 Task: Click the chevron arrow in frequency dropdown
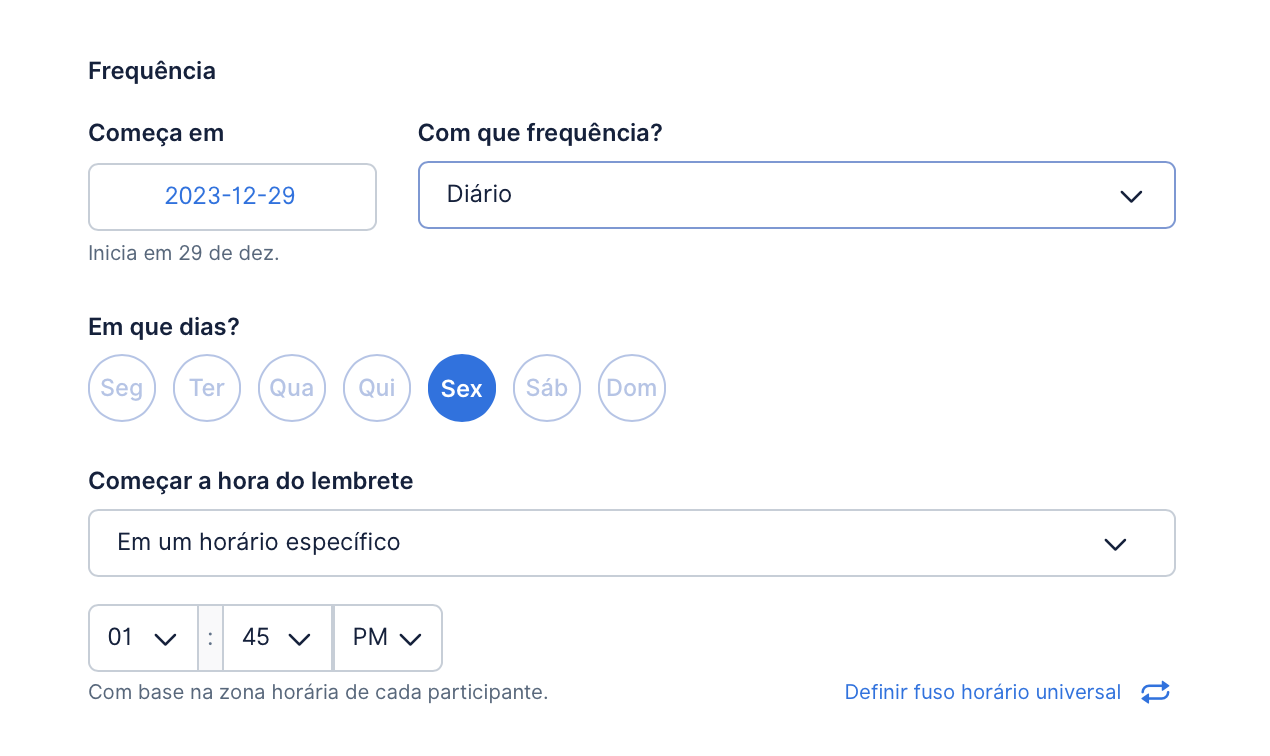pyautogui.click(x=1131, y=196)
